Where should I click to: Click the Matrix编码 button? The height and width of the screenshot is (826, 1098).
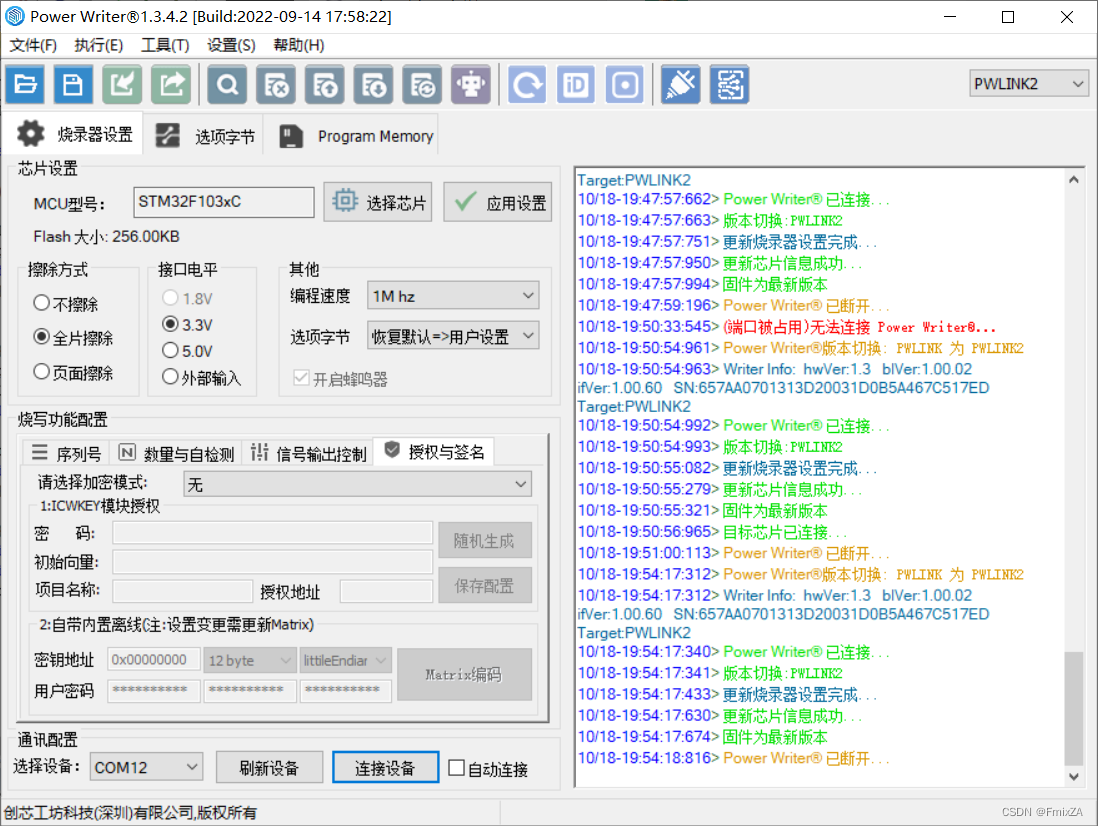click(464, 674)
